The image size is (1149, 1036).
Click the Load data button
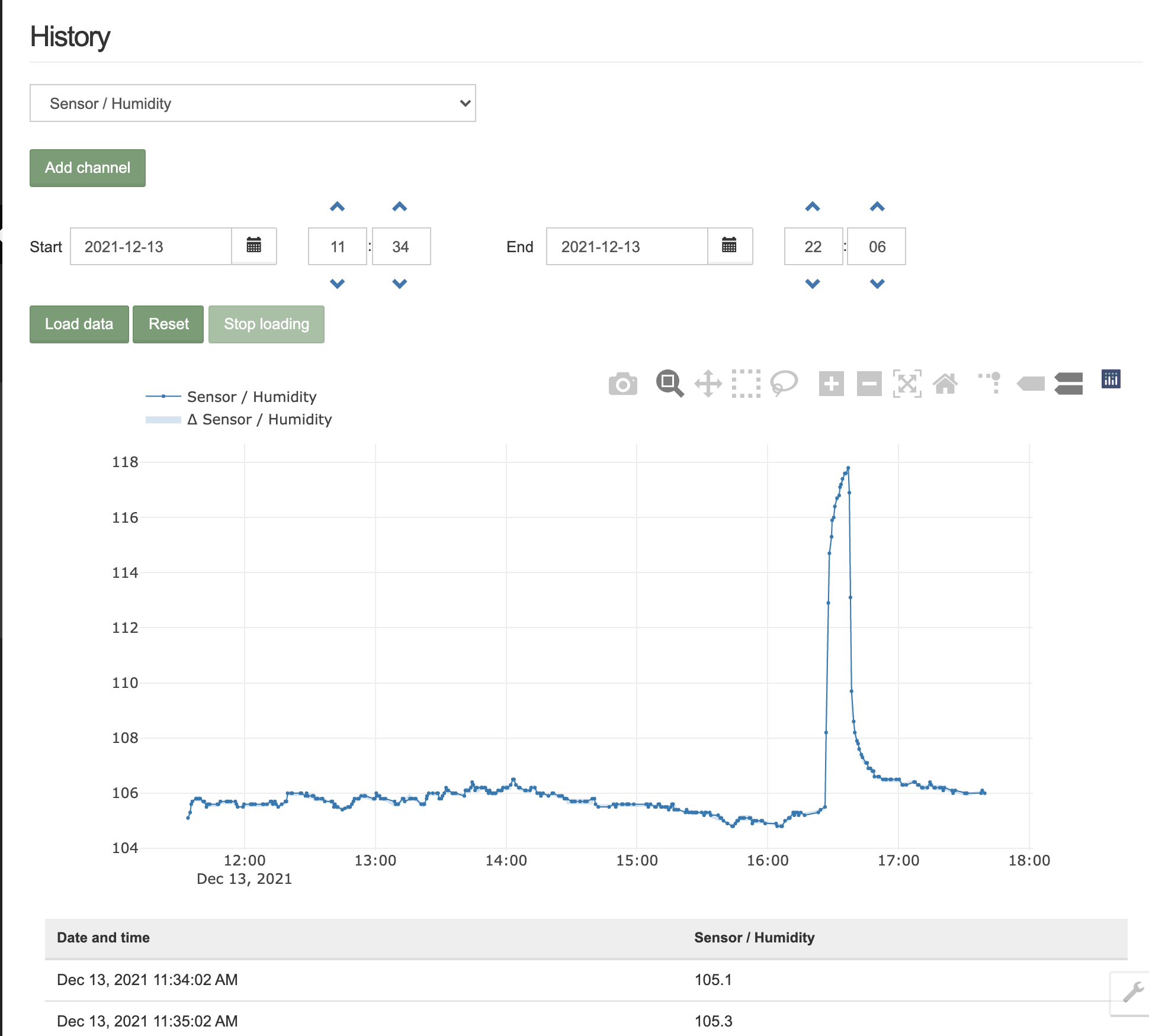tap(79, 324)
